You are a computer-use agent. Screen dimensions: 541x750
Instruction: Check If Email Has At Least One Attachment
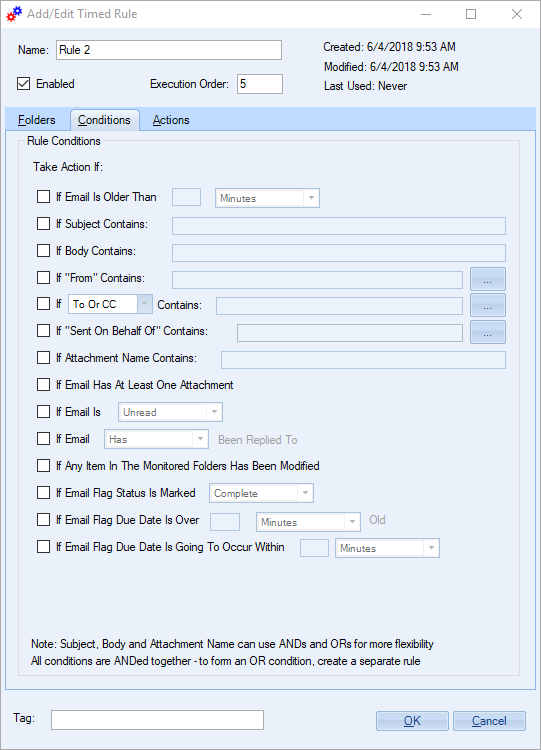pos(44,385)
